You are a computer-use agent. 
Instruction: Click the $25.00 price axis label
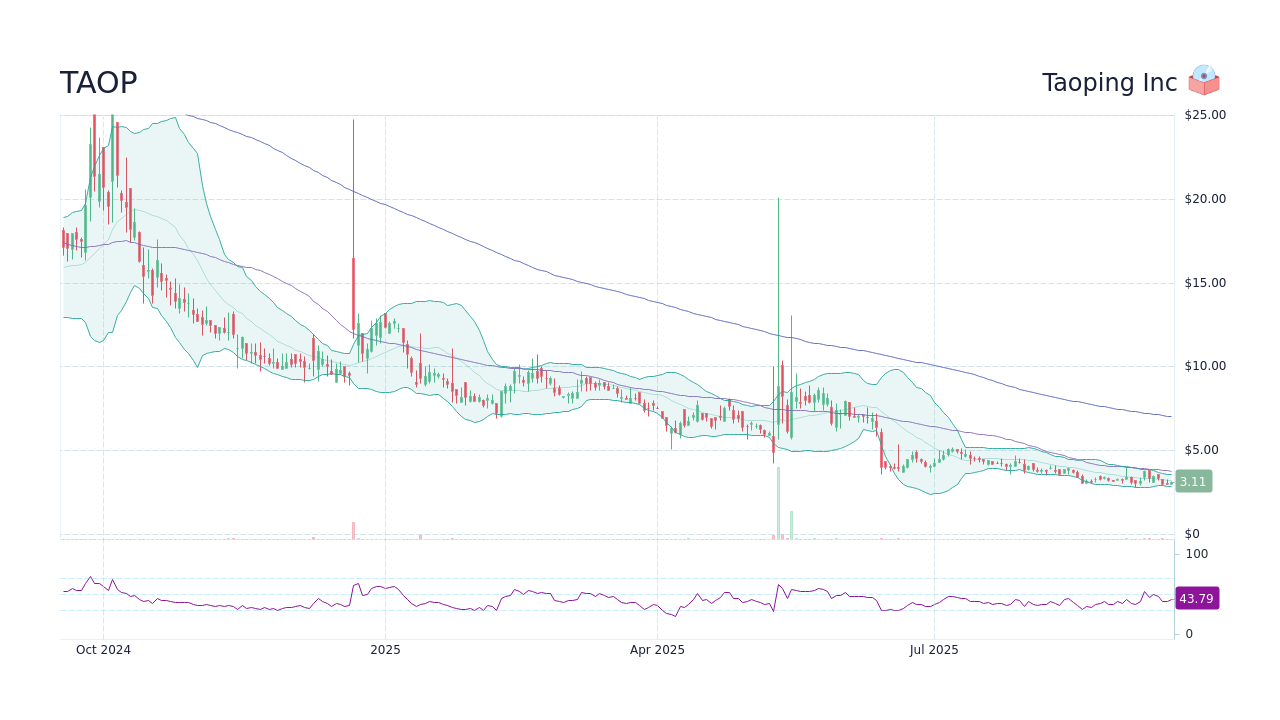click(1203, 114)
